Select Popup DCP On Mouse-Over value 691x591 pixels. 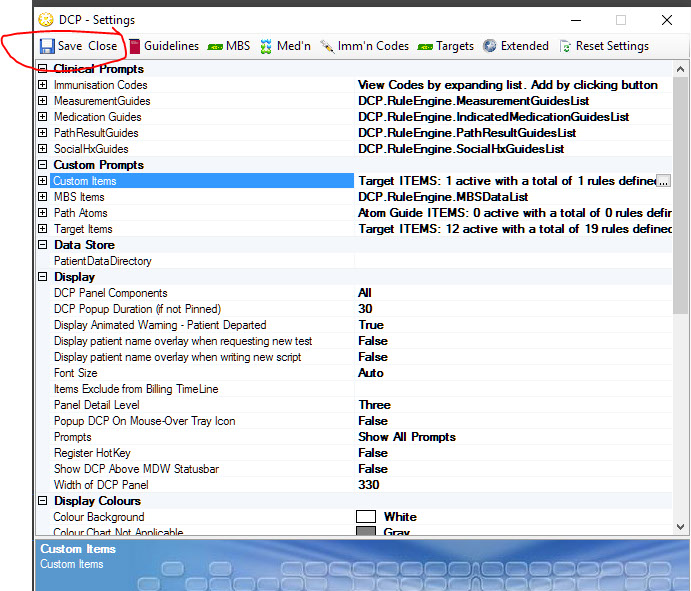pyautogui.click(x=373, y=421)
